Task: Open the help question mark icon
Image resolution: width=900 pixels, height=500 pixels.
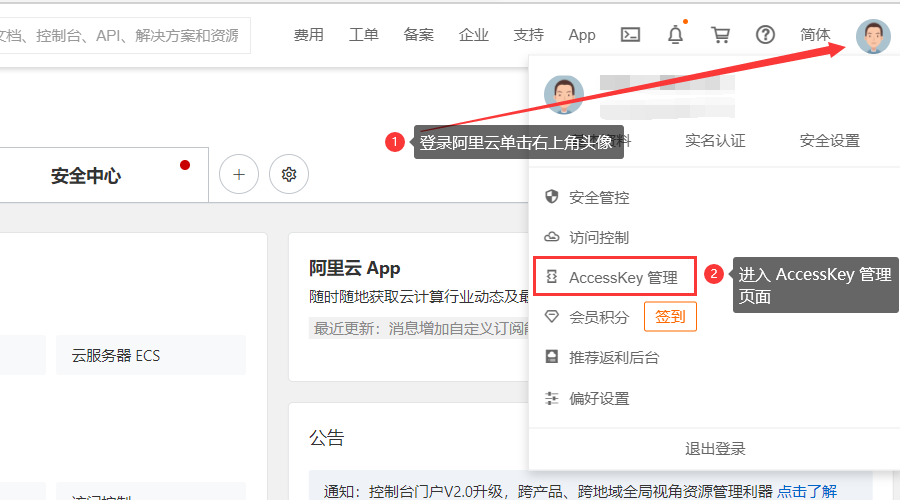Action: click(x=765, y=35)
